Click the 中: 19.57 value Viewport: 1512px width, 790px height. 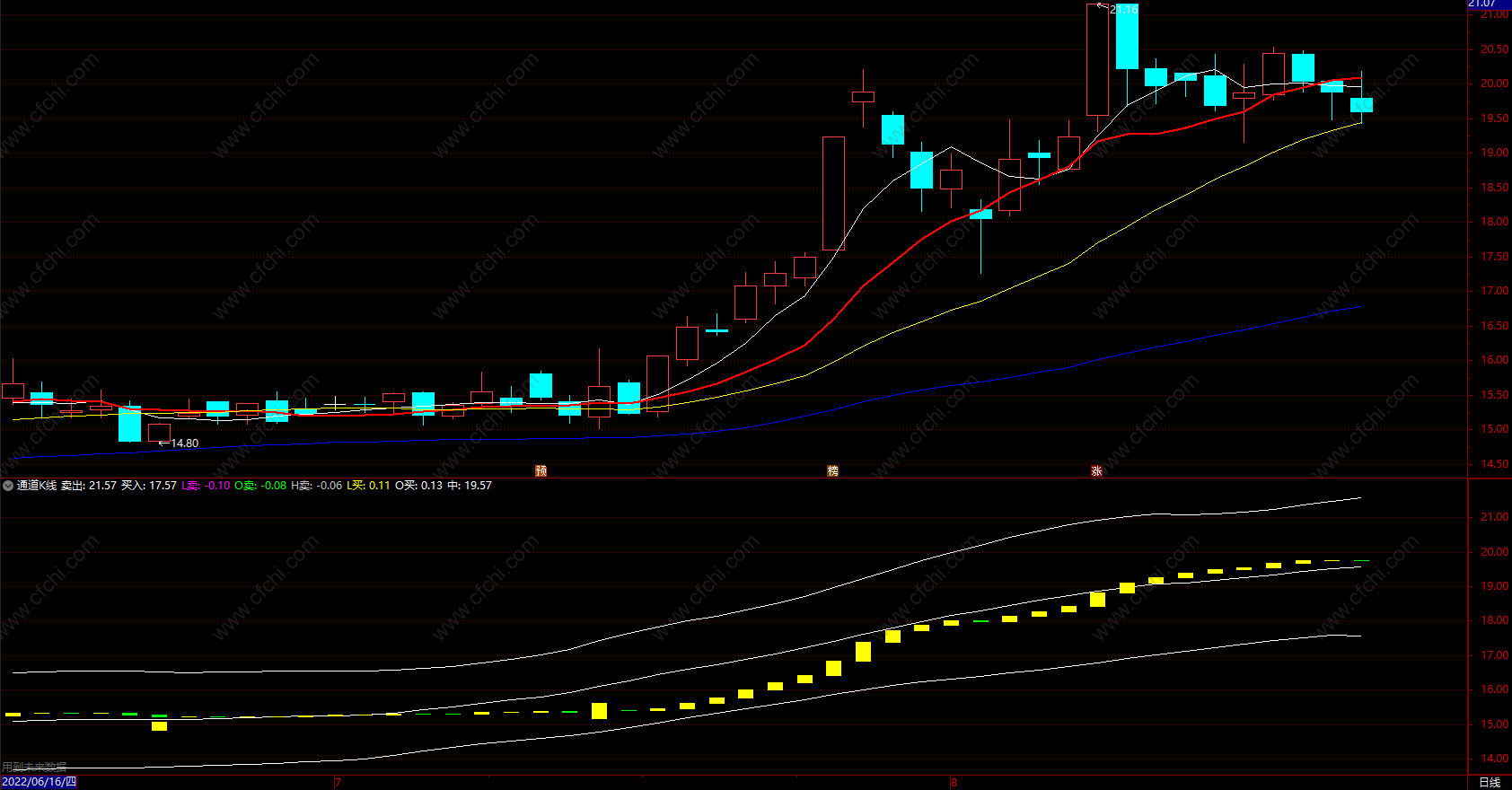click(x=470, y=486)
